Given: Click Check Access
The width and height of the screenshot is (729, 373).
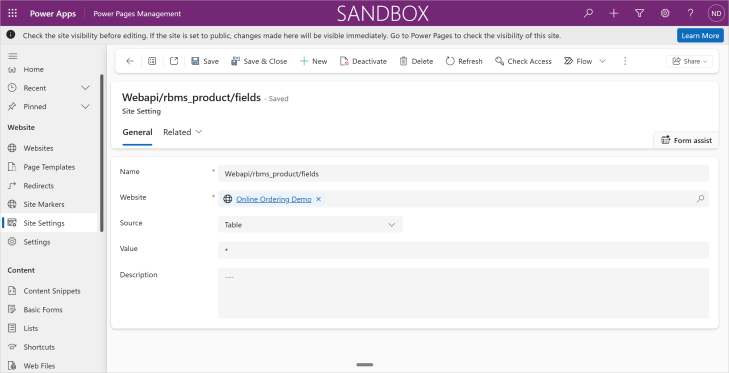Looking at the screenshot, I should click(523, 61).
